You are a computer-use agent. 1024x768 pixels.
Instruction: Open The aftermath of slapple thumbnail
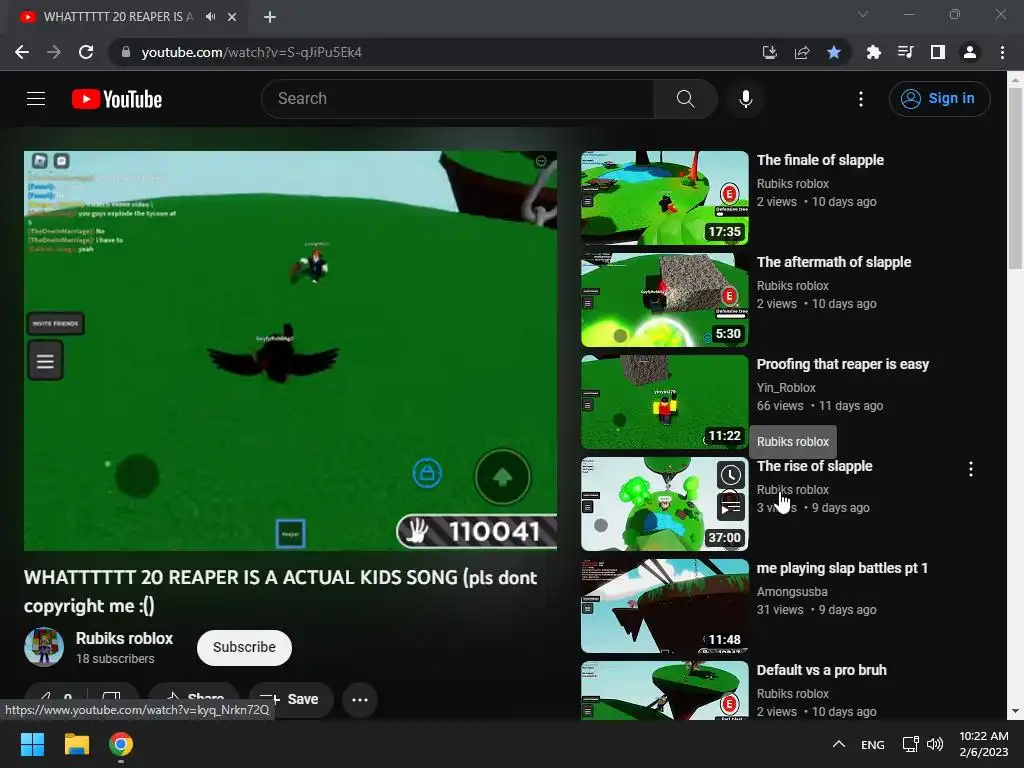[x=665, y=300]
